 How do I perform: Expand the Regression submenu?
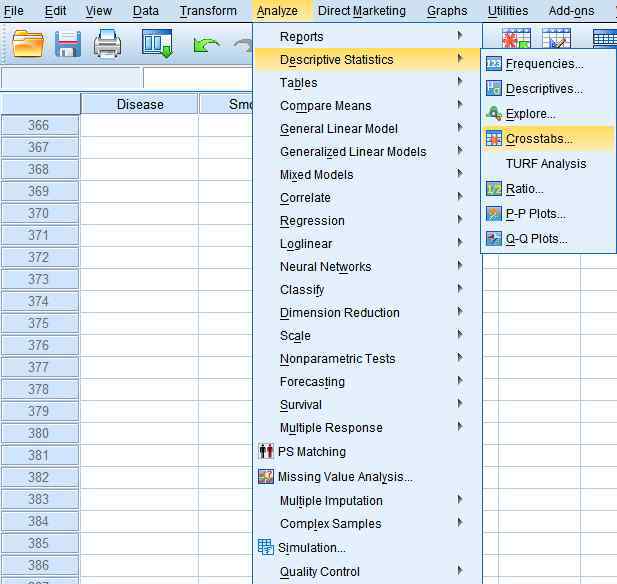312,221
